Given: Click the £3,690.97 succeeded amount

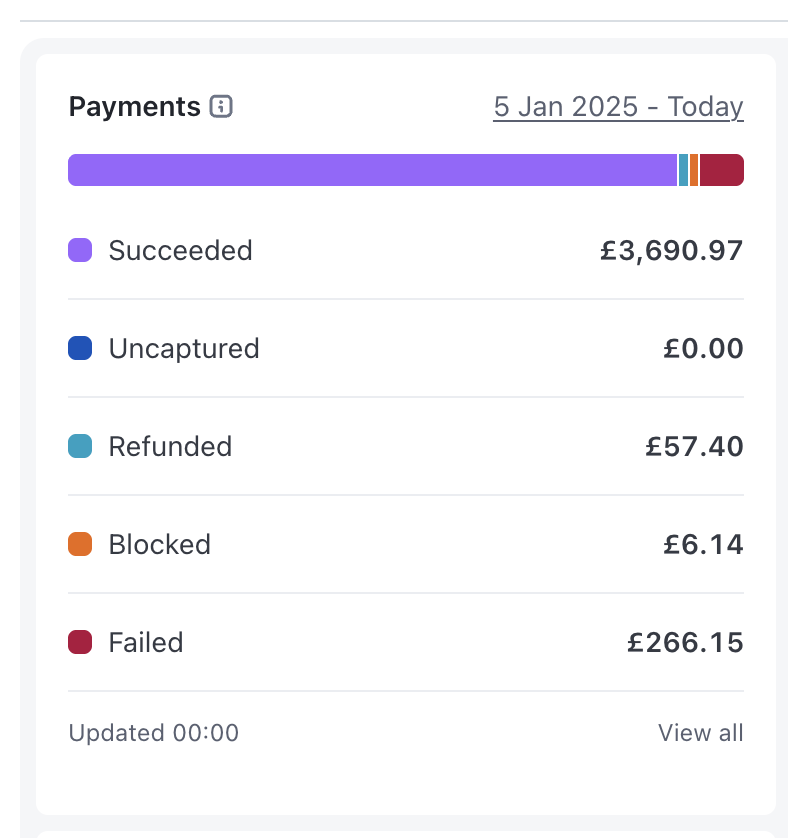Looking at the screenshot, I should pos(671,250).
